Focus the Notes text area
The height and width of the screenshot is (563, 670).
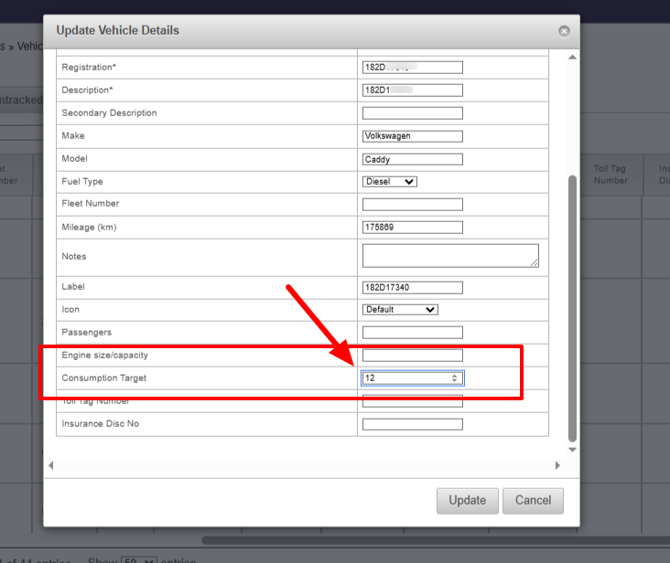[450, 256]
